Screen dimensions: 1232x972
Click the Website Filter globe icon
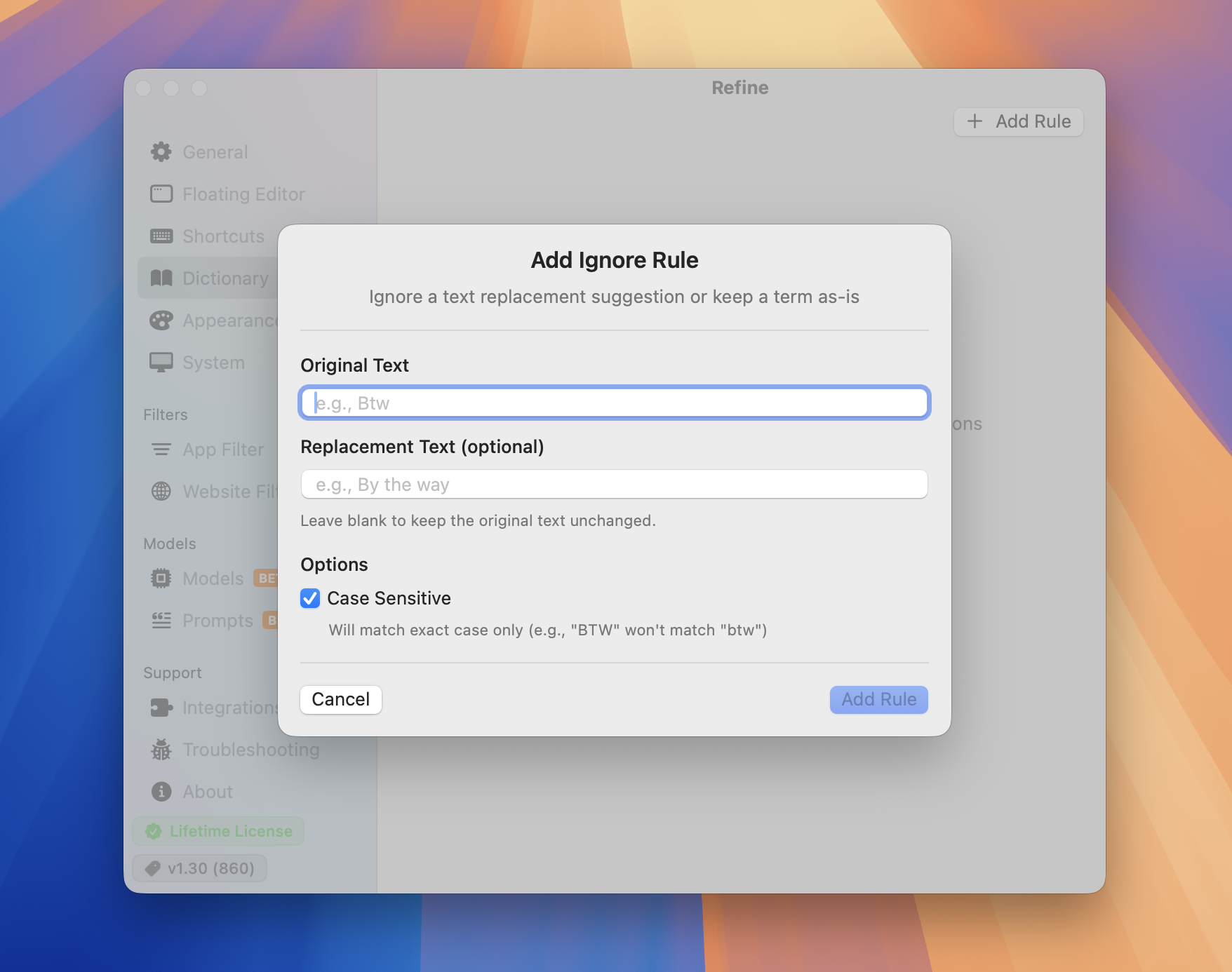pyautogui.click(x=161, y=492)
